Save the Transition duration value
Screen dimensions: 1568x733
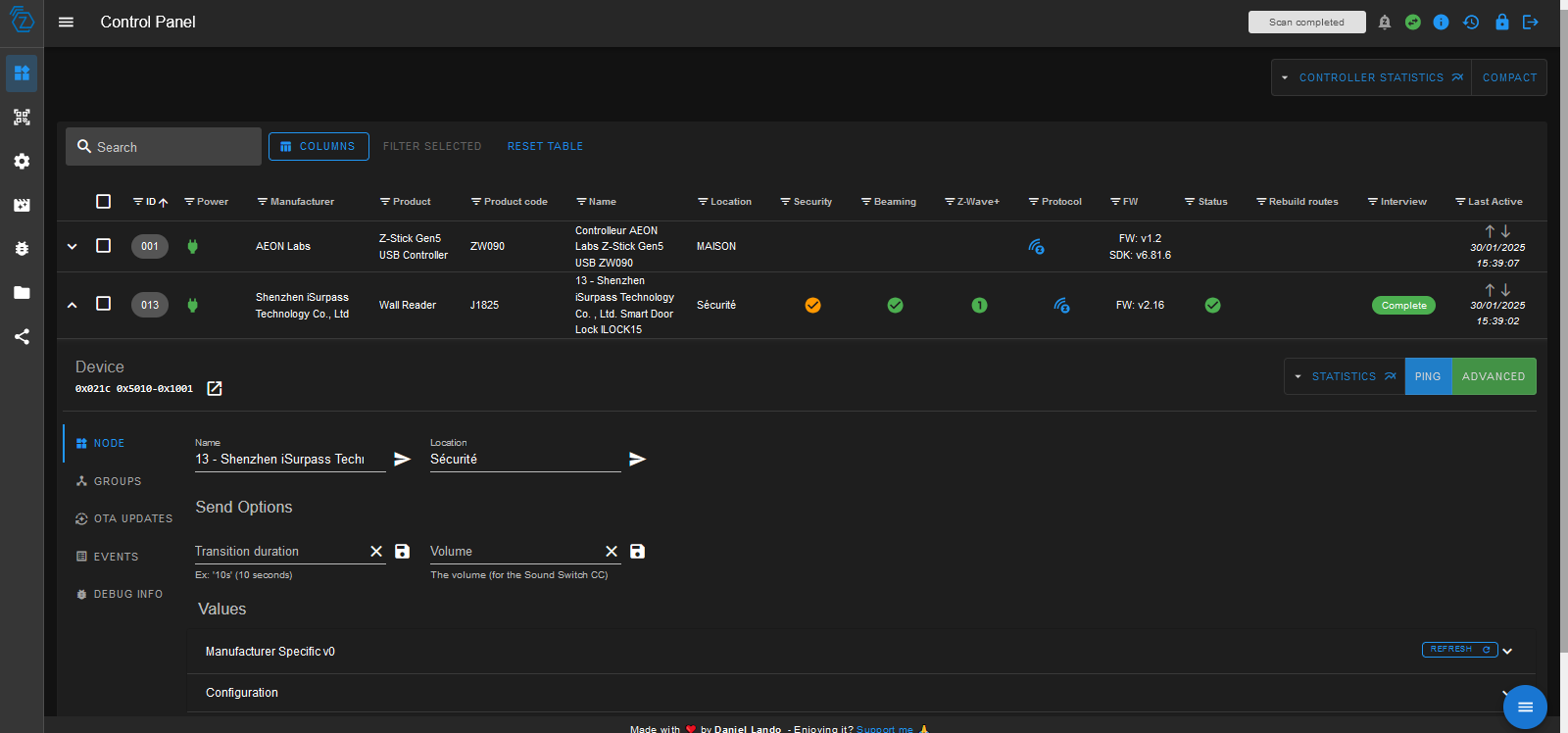click(402, 552)
